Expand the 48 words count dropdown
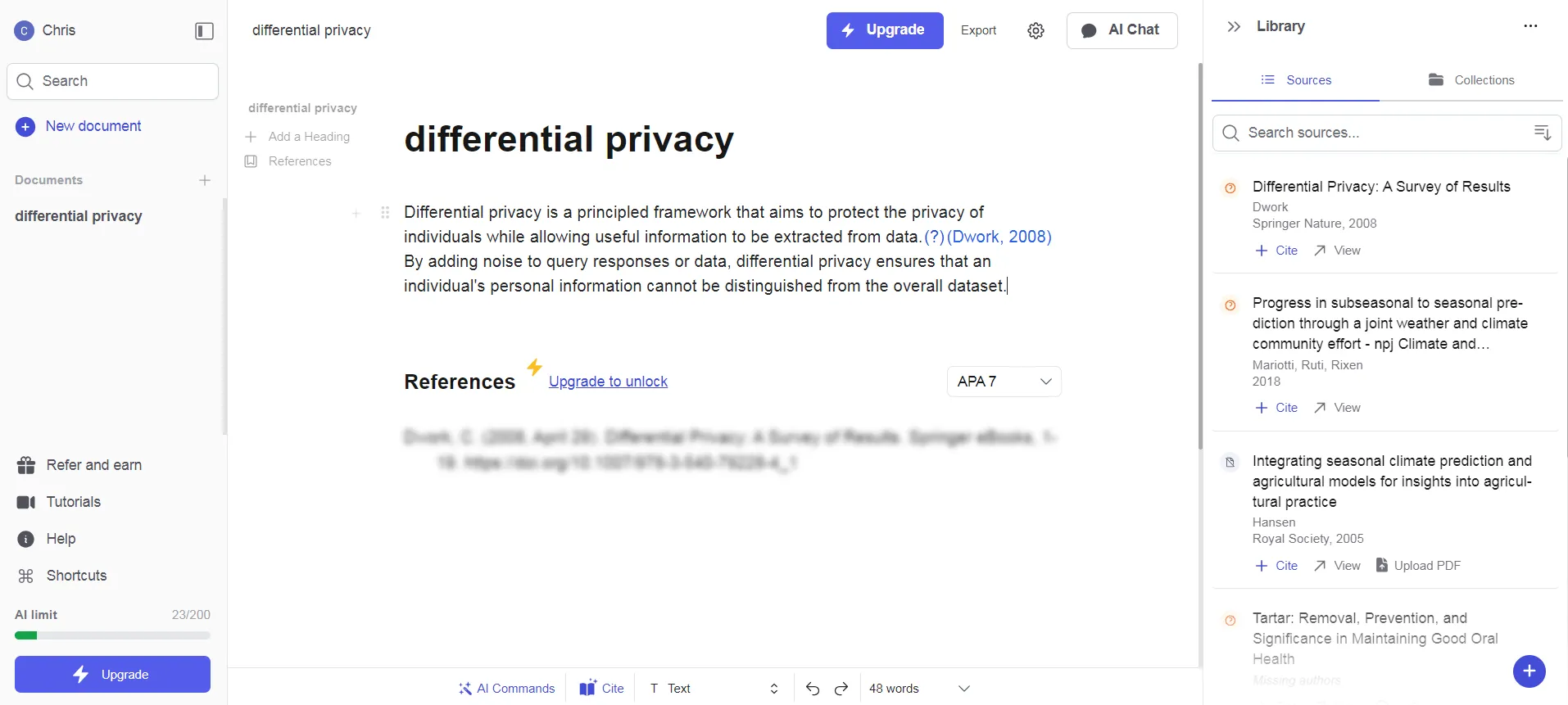Screen dimensions: 1568x705 click(963, 689)
